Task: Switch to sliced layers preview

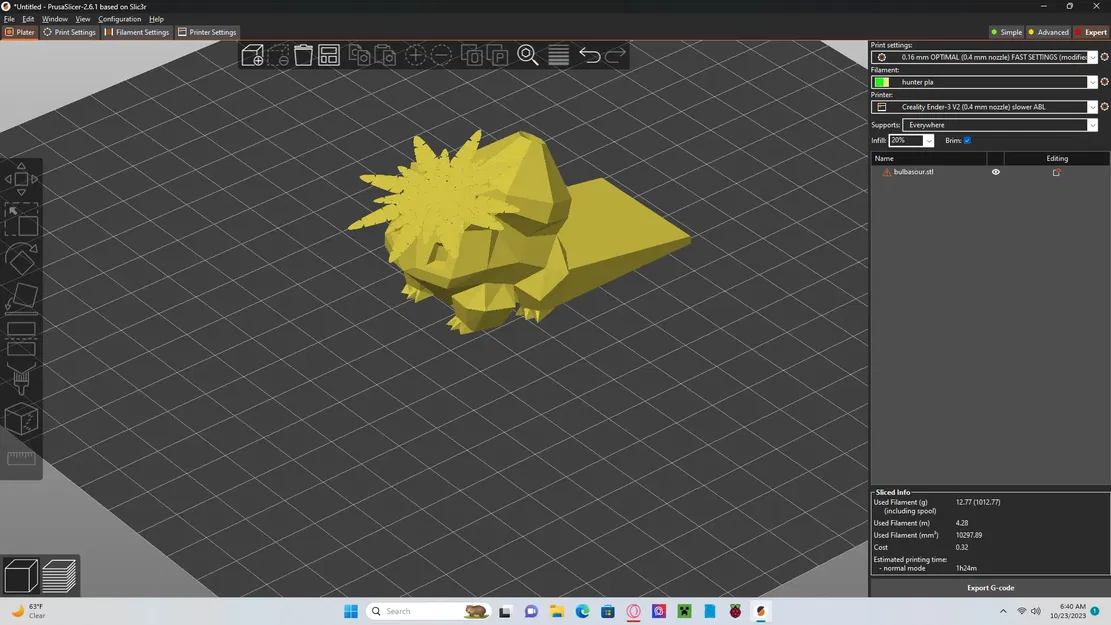Action: 60,575
